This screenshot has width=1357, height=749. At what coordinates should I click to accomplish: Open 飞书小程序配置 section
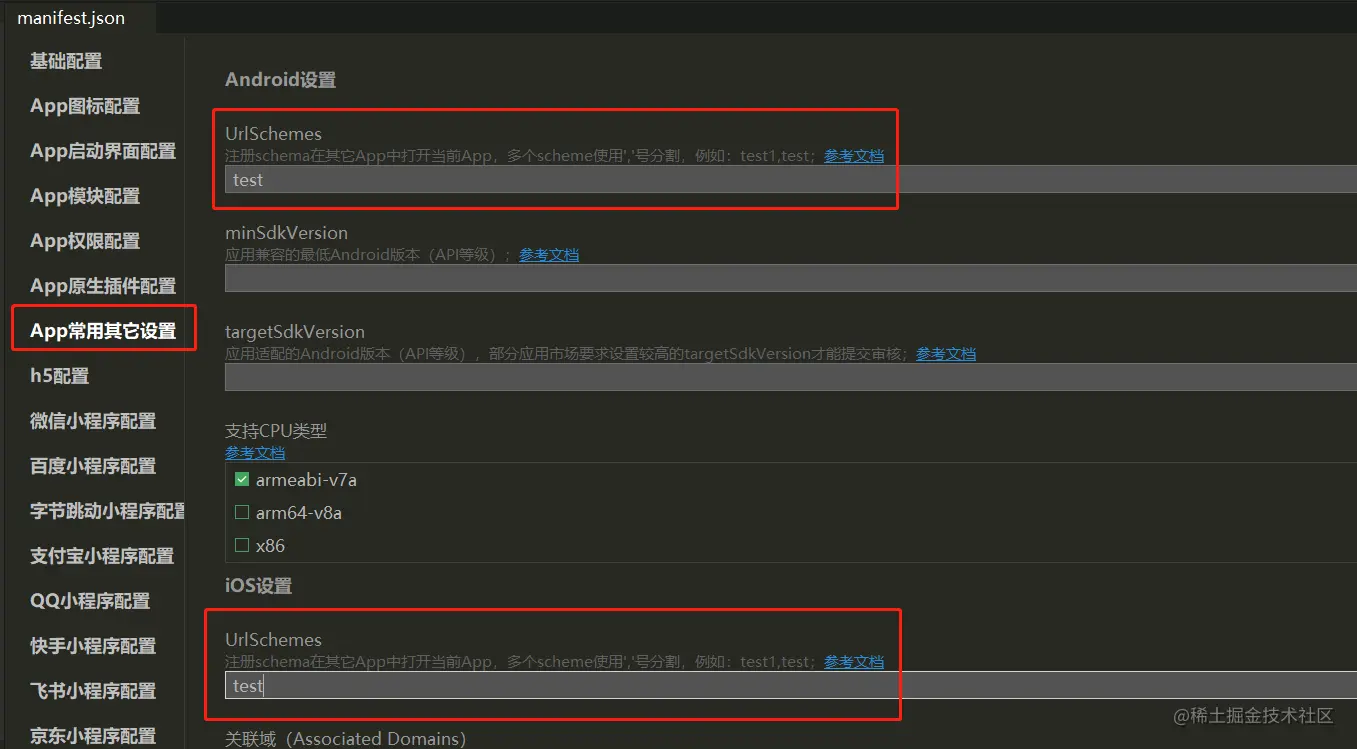tap(93, 691)
